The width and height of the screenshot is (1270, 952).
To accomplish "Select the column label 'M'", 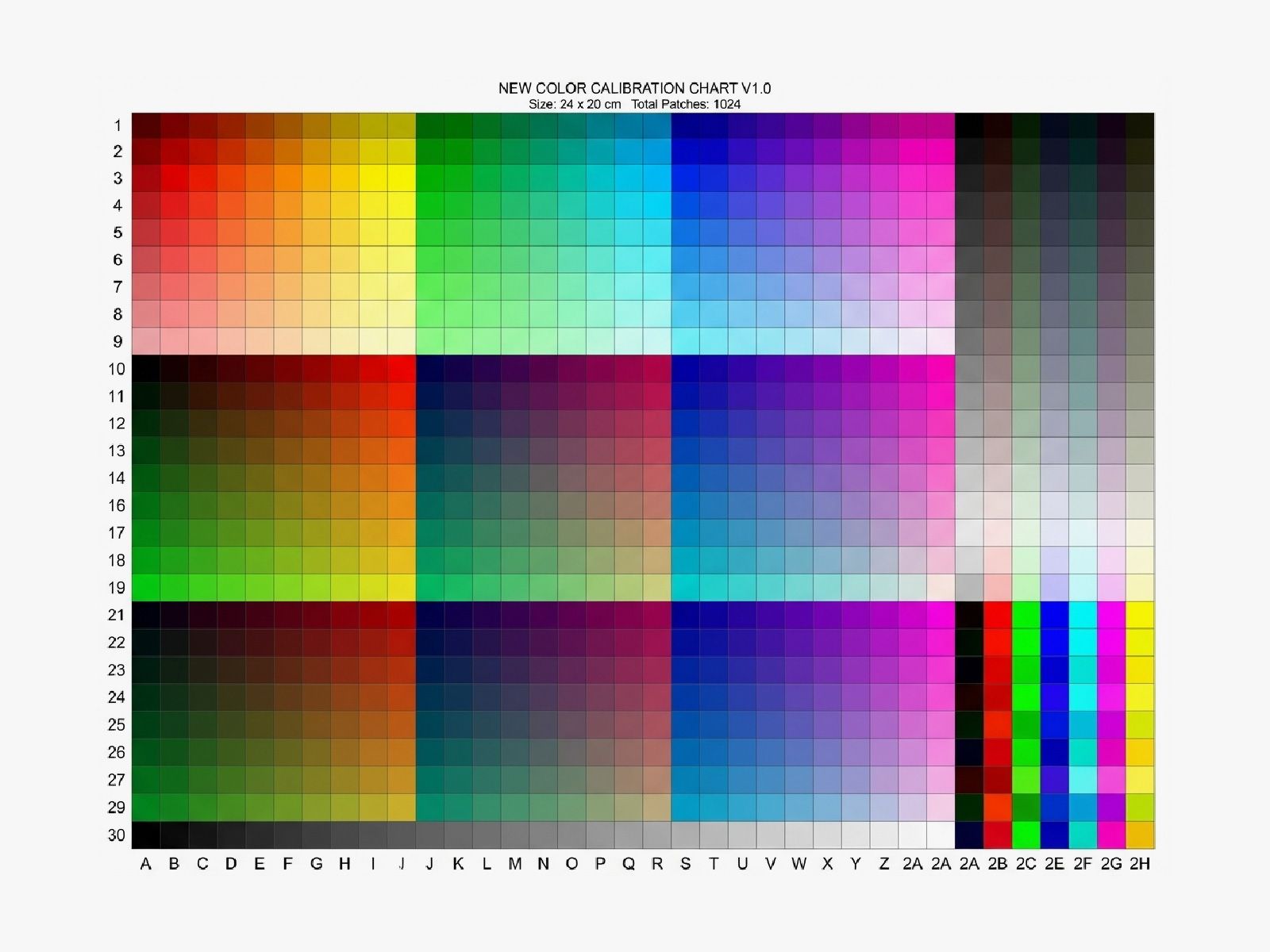I will 515,864.
